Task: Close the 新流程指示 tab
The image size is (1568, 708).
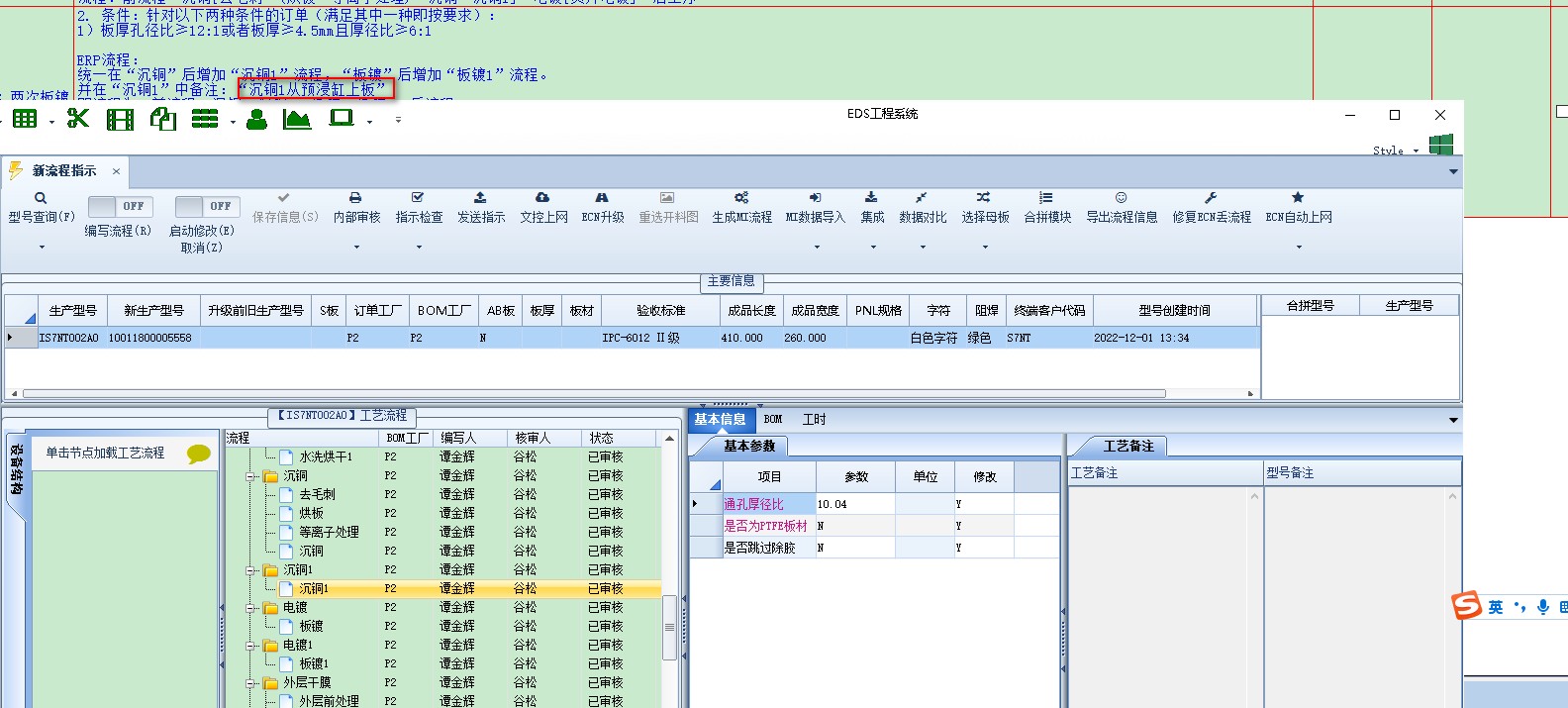Action: [x=116, y=171]
